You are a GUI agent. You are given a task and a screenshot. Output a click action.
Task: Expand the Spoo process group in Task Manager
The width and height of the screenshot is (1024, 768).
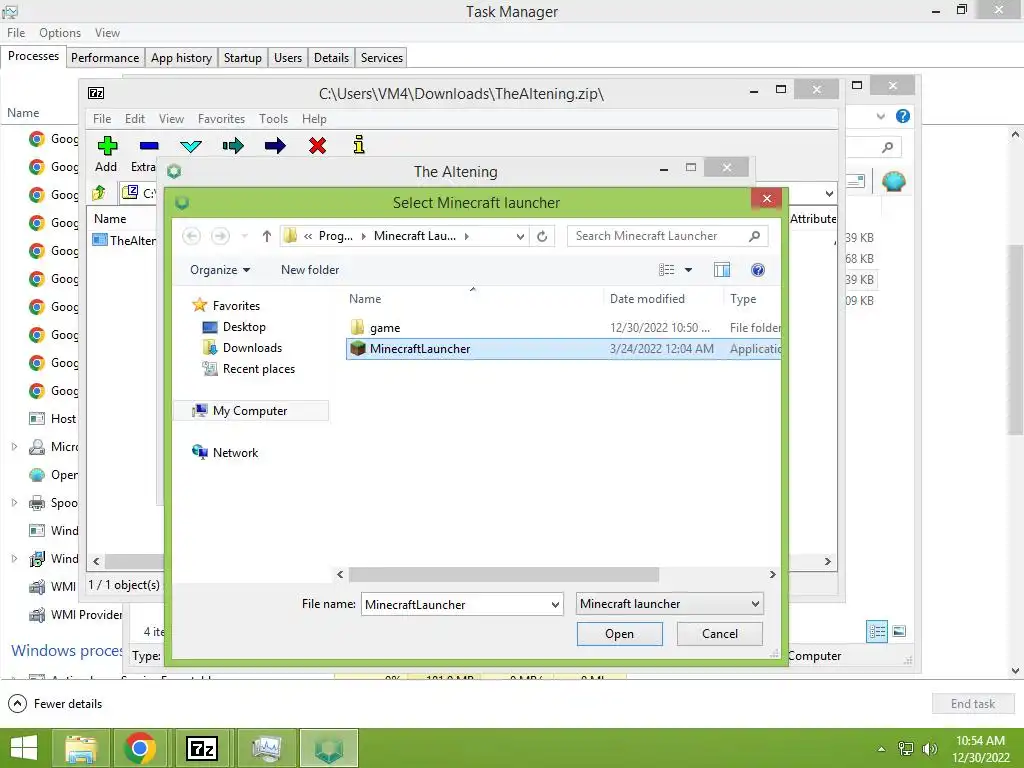pos(14,502)
